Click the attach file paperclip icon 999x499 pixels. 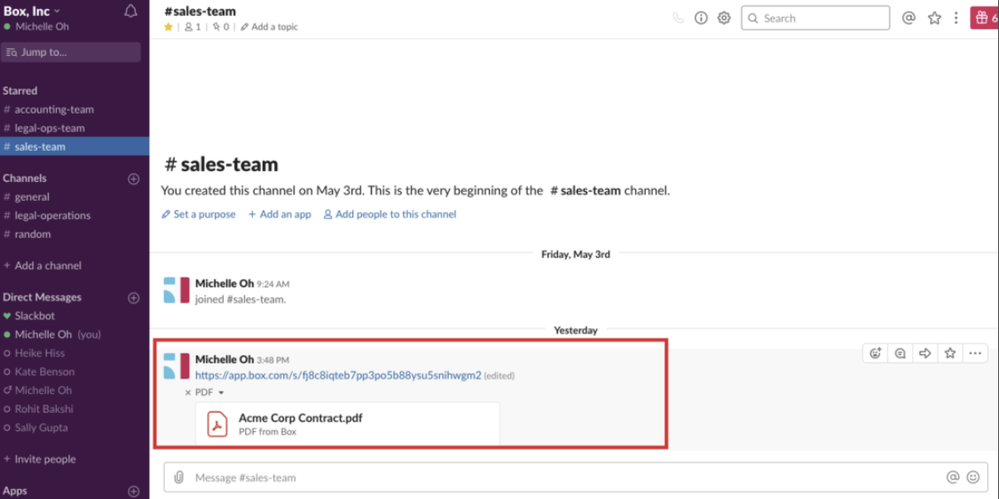click(179, 478)
